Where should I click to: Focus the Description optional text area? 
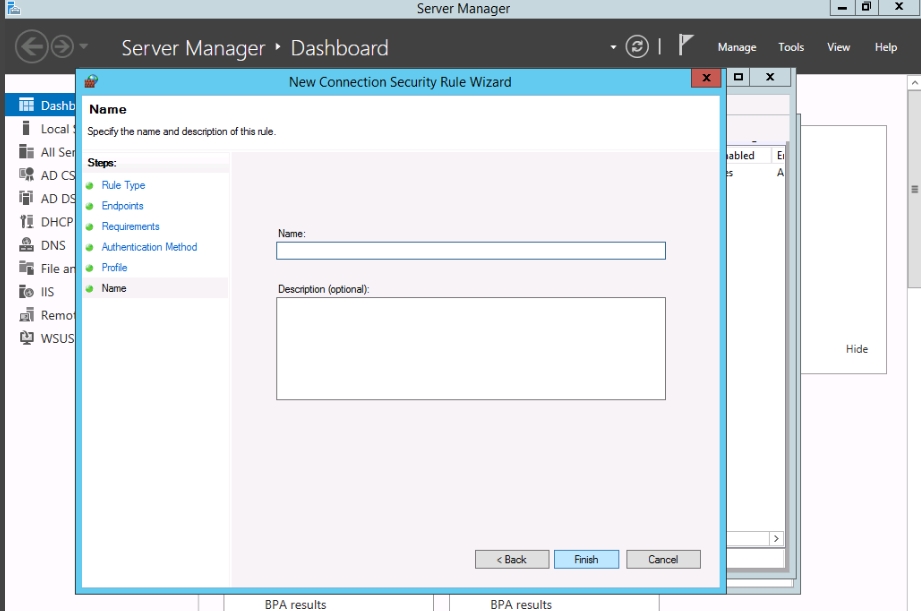[470, 348]
